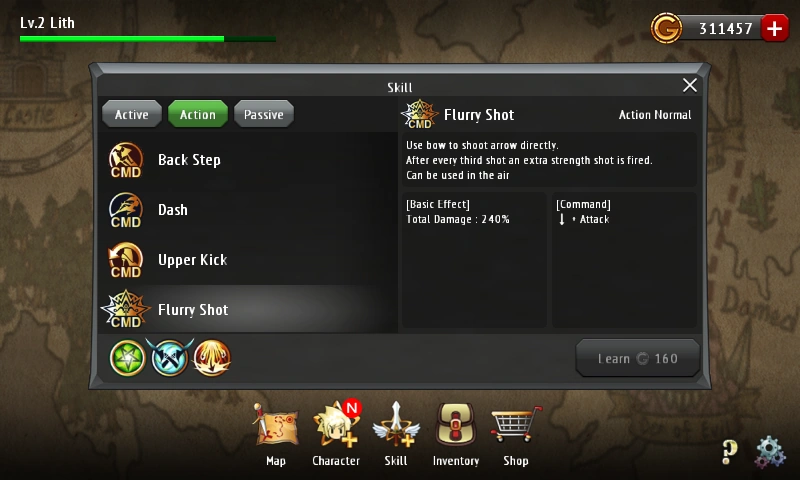Select the Back Step skill icon
Screen dimensions: 800x480
(x=126, y=160)
